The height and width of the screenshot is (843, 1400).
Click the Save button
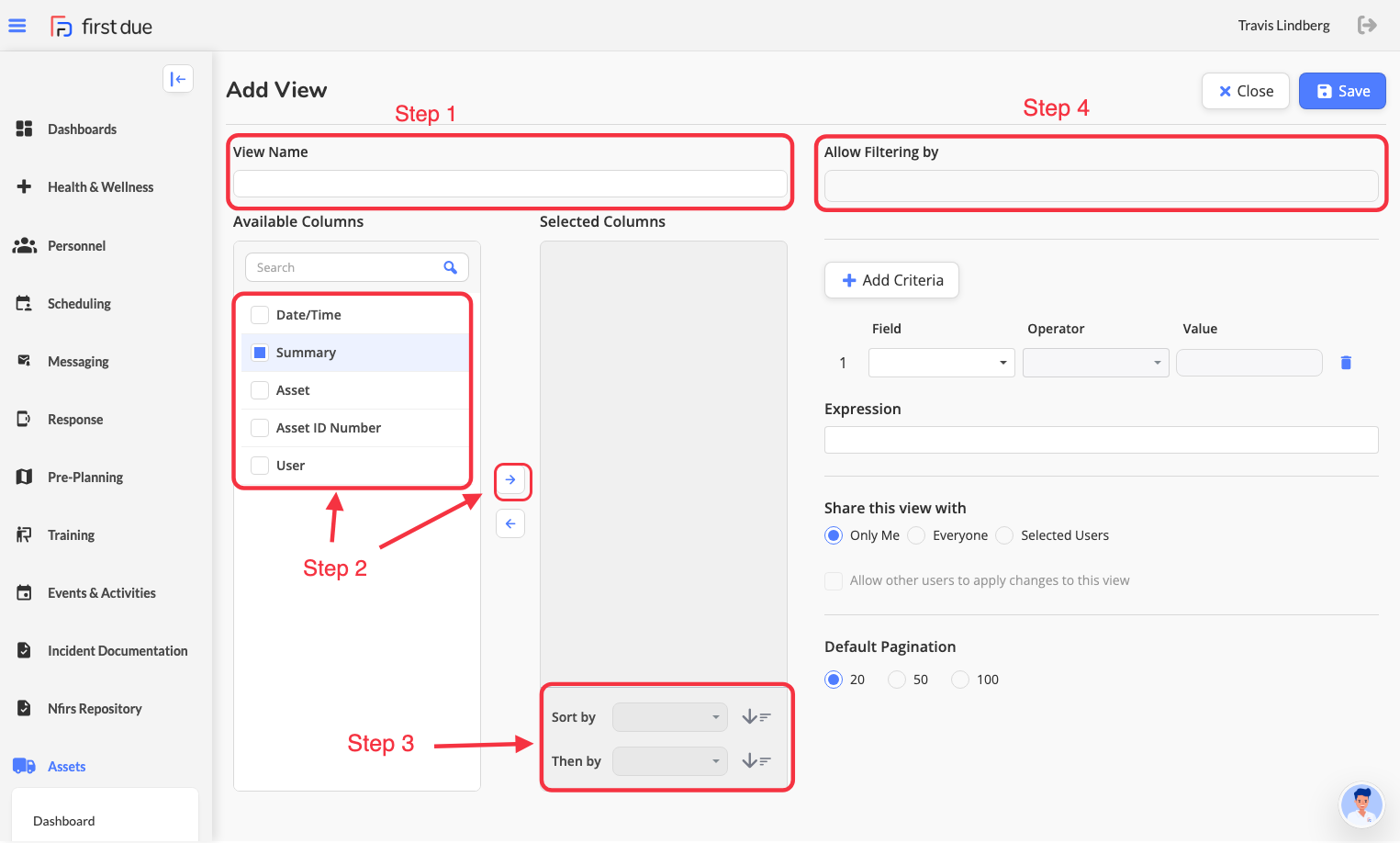(1342, 91)
